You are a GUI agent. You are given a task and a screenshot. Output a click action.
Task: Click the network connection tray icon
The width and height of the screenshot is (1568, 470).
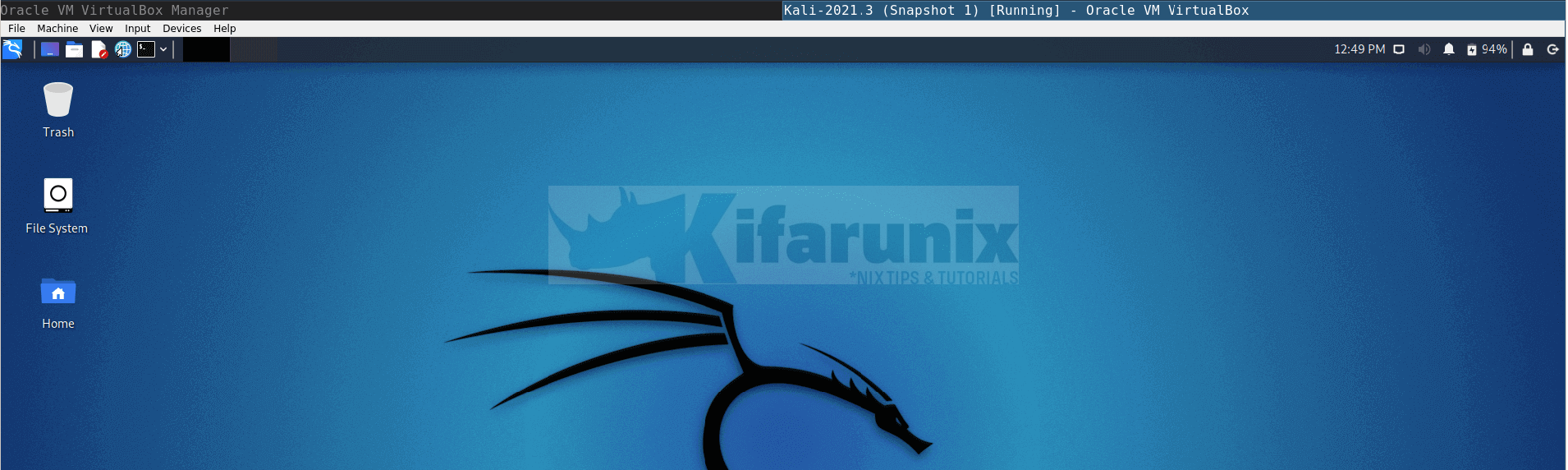coord(1399,49)
